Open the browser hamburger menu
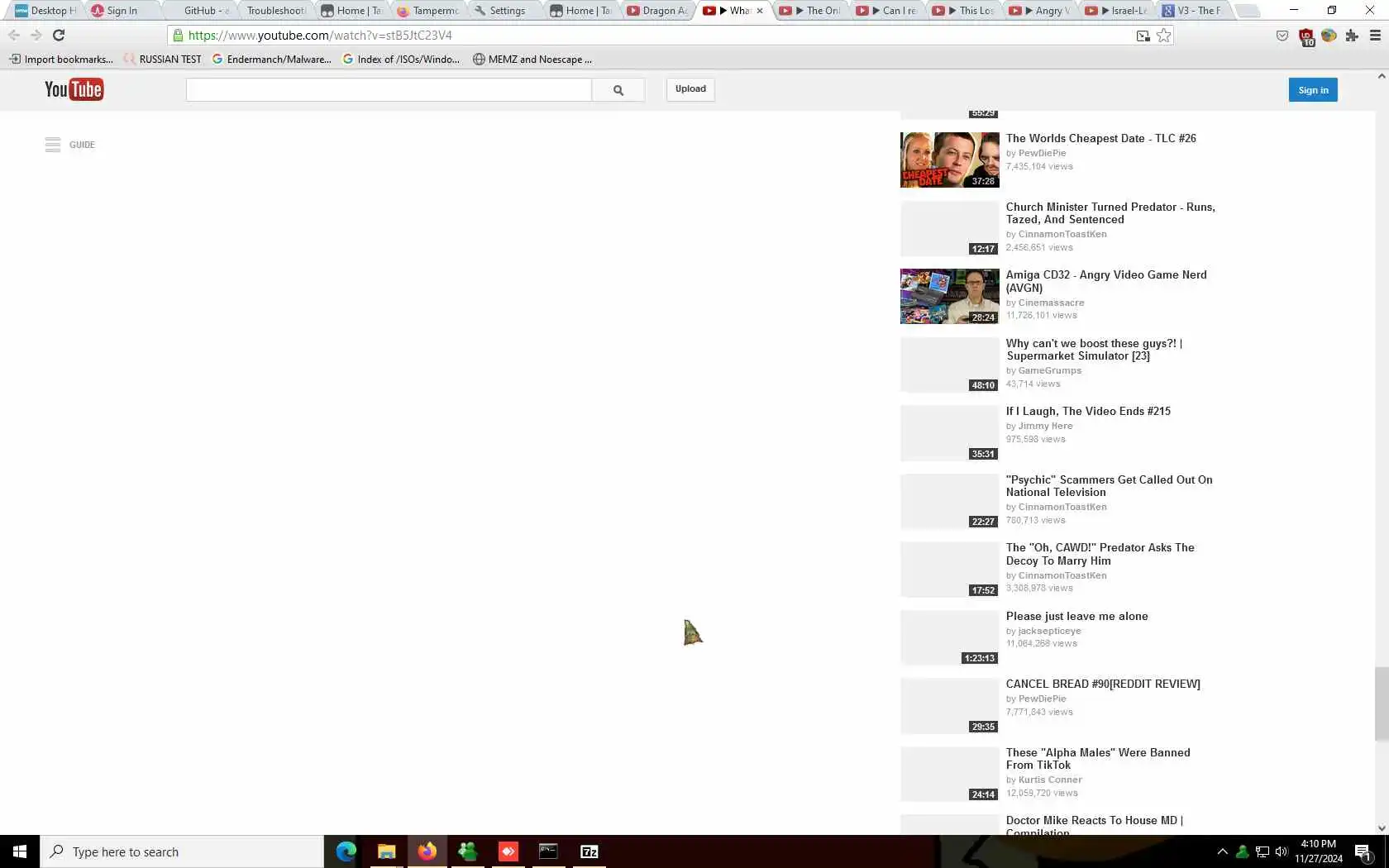This screenshot has width=1389, height=868. tap(1376, 36)
